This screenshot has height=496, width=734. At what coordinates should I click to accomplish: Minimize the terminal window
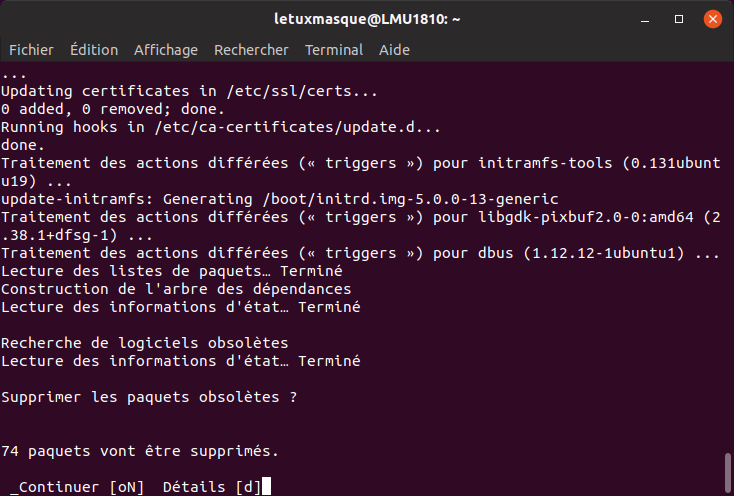645,19
